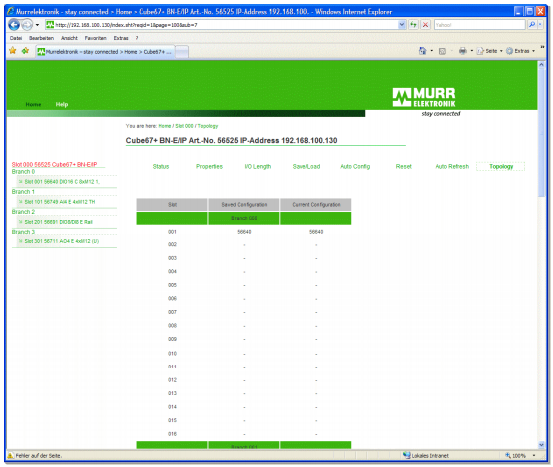The height and width of the screenshot is (467, 553).
Task: Select Slot 000 56525 Cube67+ BN-E/IP
Action: point(54,164)
